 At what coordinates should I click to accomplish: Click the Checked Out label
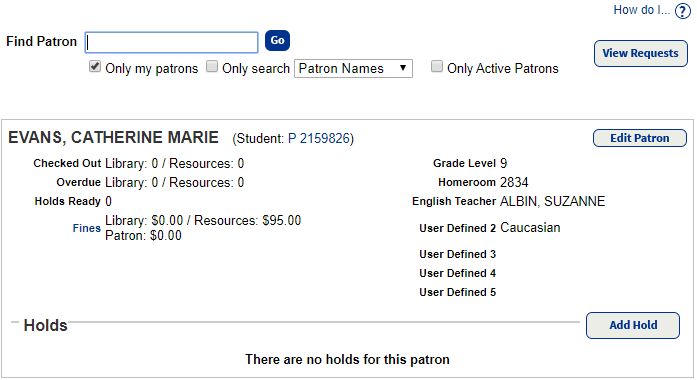pyautogui.click(x=67, y=164)
